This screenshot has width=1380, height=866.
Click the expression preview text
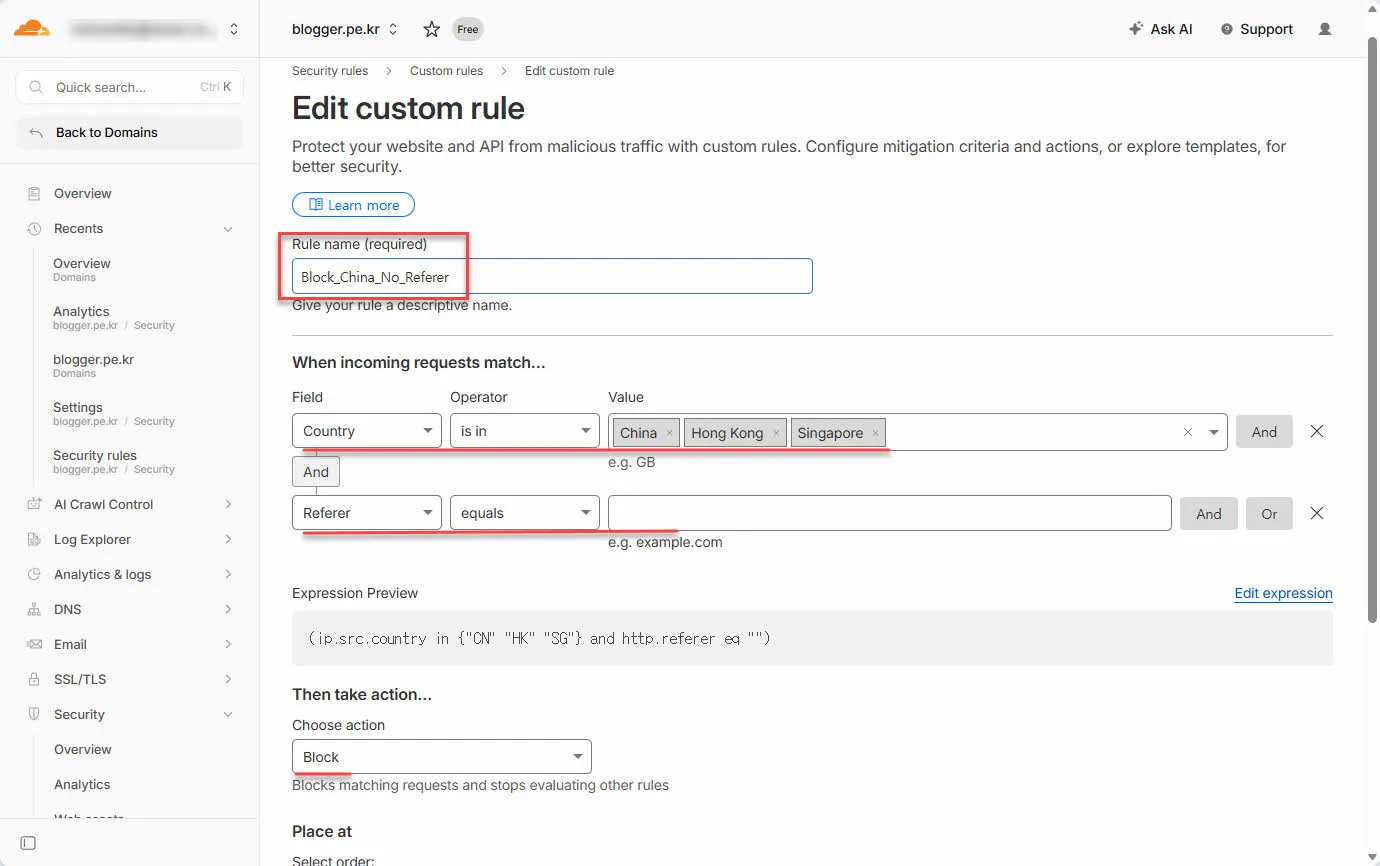[540, 638]
